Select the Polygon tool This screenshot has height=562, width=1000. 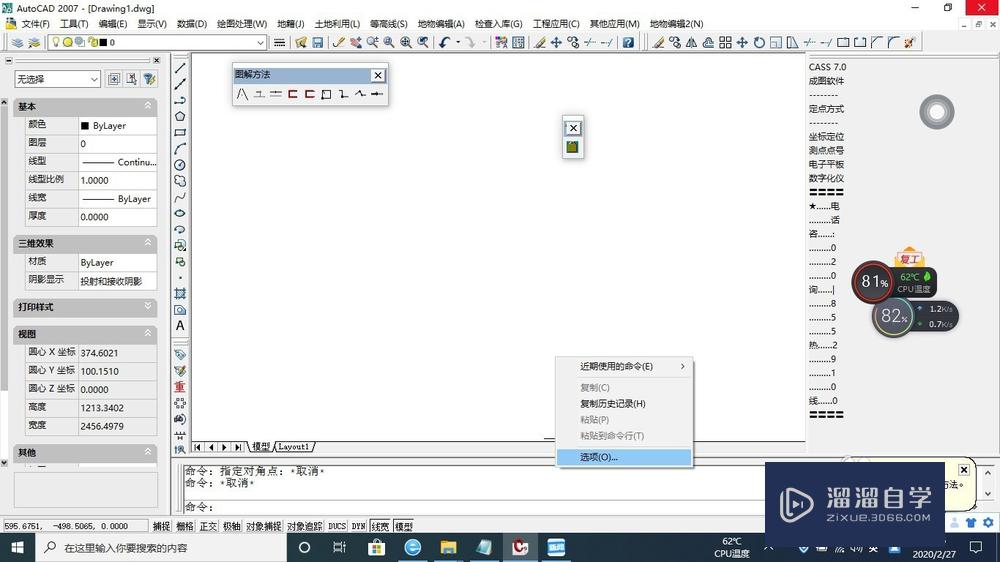click(180, 116)
